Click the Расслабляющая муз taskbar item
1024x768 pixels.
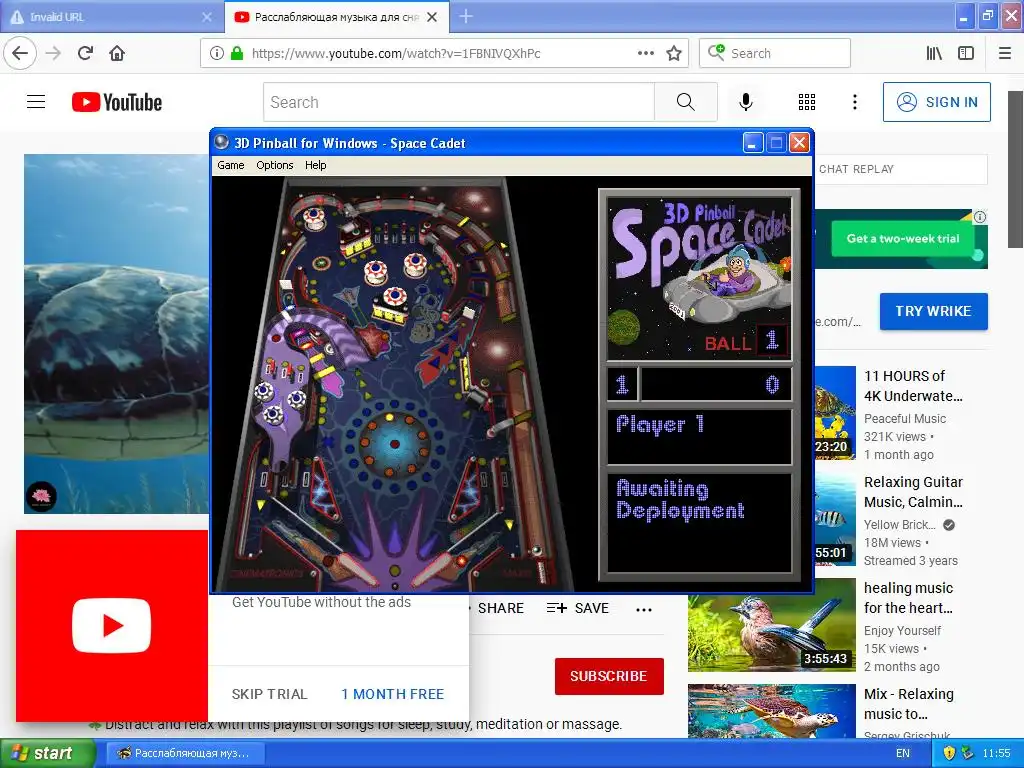[x=185, y=753]
